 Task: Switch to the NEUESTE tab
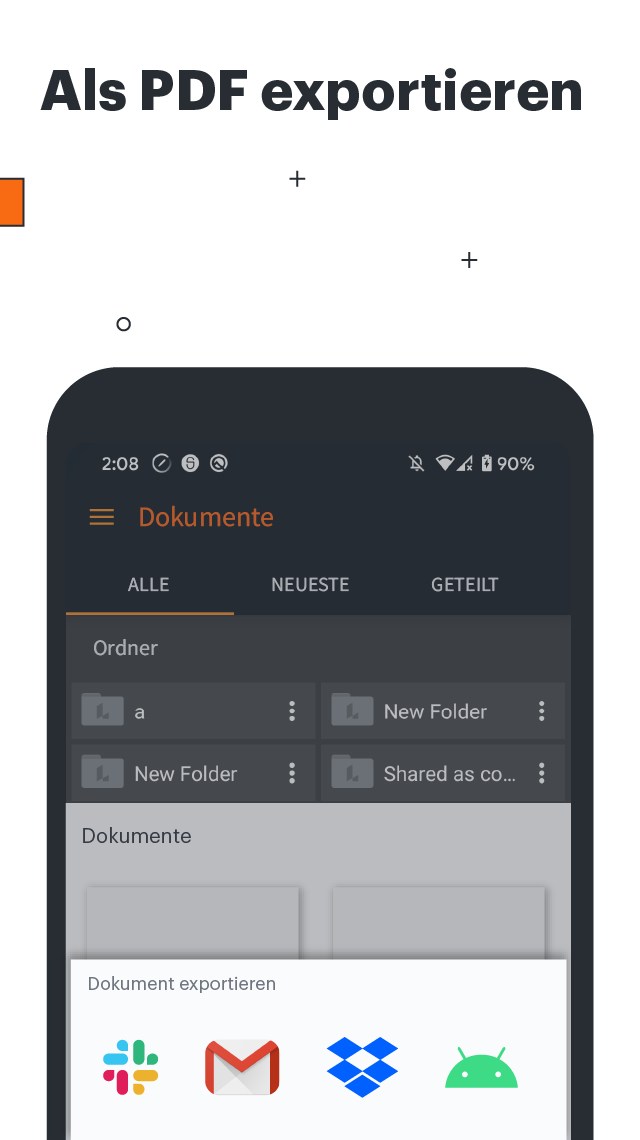(x=311, y=585)
